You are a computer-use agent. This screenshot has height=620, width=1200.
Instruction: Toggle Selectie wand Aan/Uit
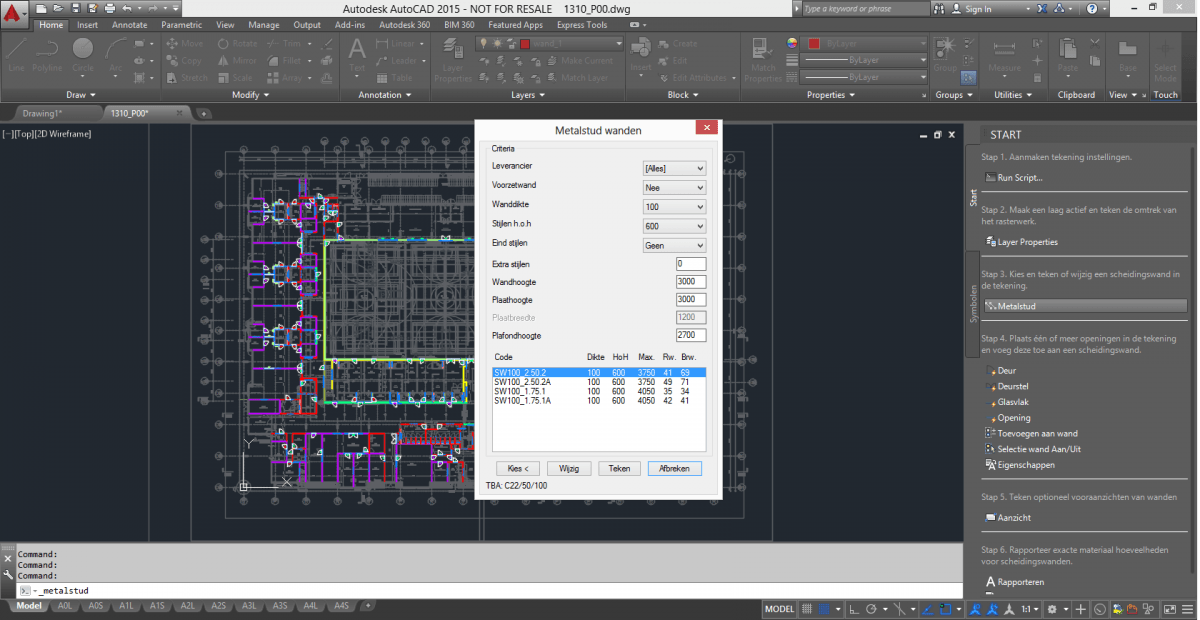[x=990, y=449]
